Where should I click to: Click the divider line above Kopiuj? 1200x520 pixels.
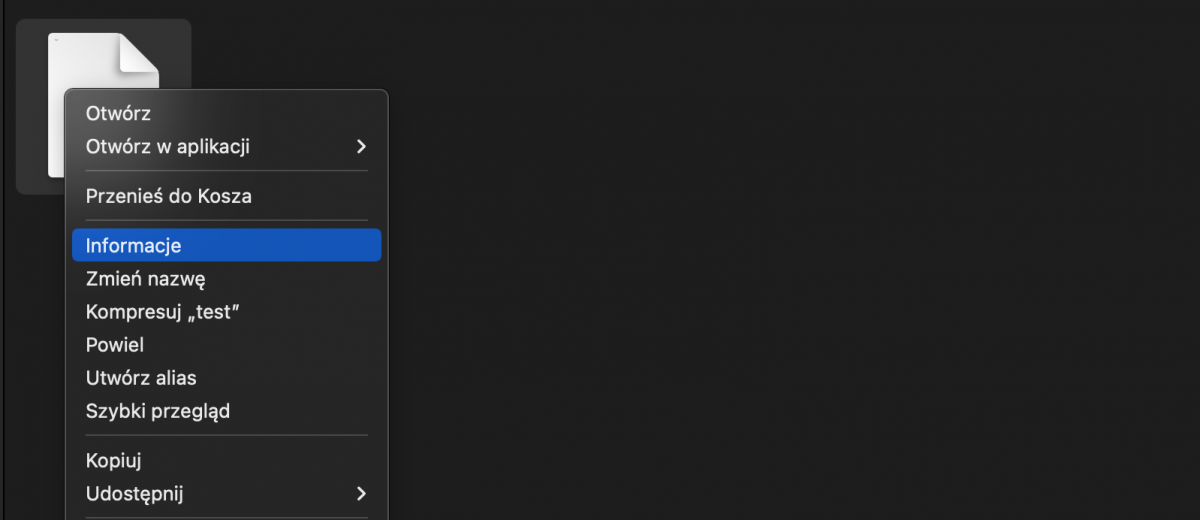pos(226,435)
